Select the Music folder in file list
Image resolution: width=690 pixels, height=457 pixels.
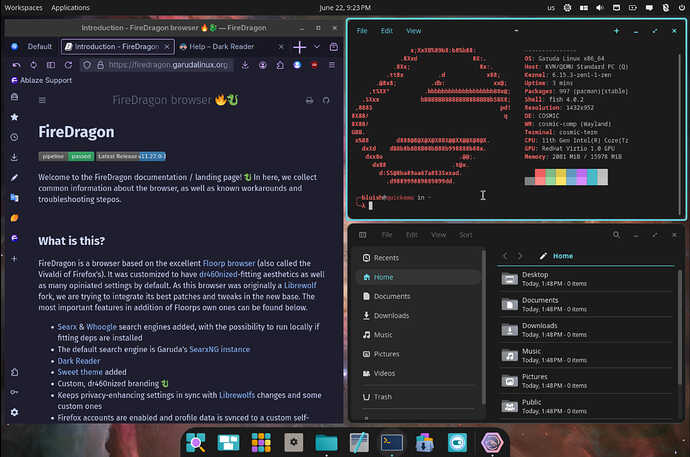point(586,355)
